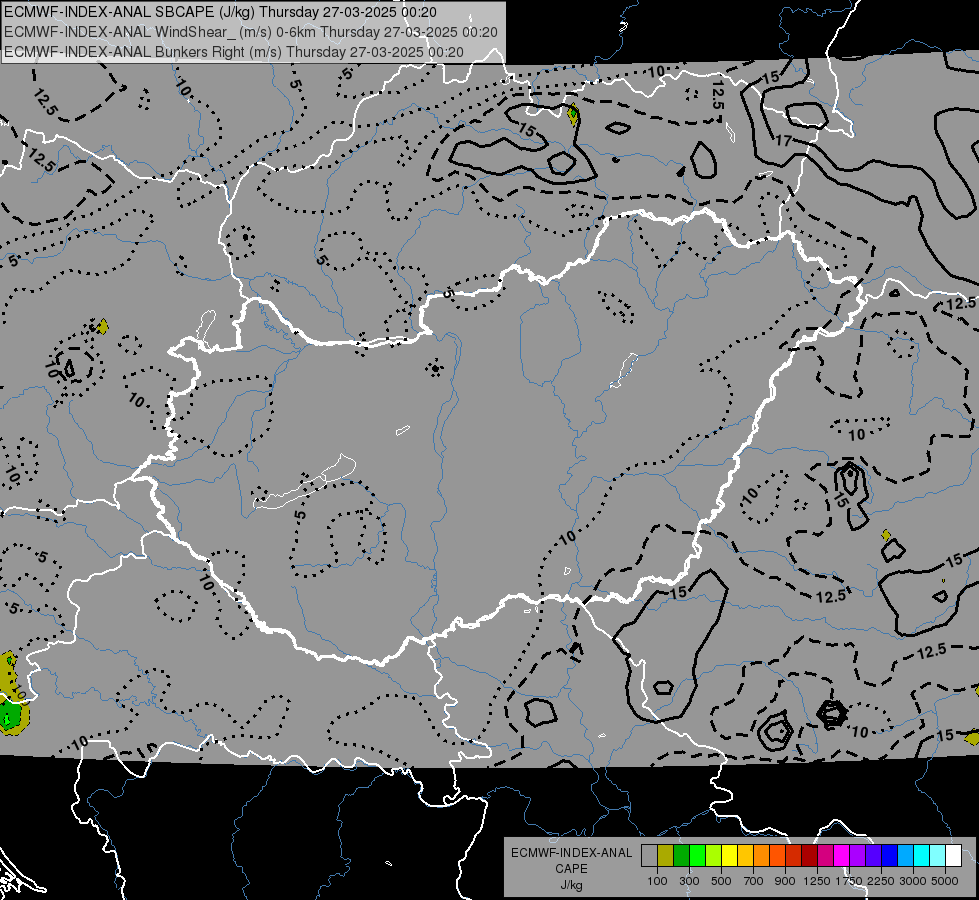Screen dimensions: 979x900
Task: Click the contour label 17
Action: pyautogui.click(x=784, y=141)
